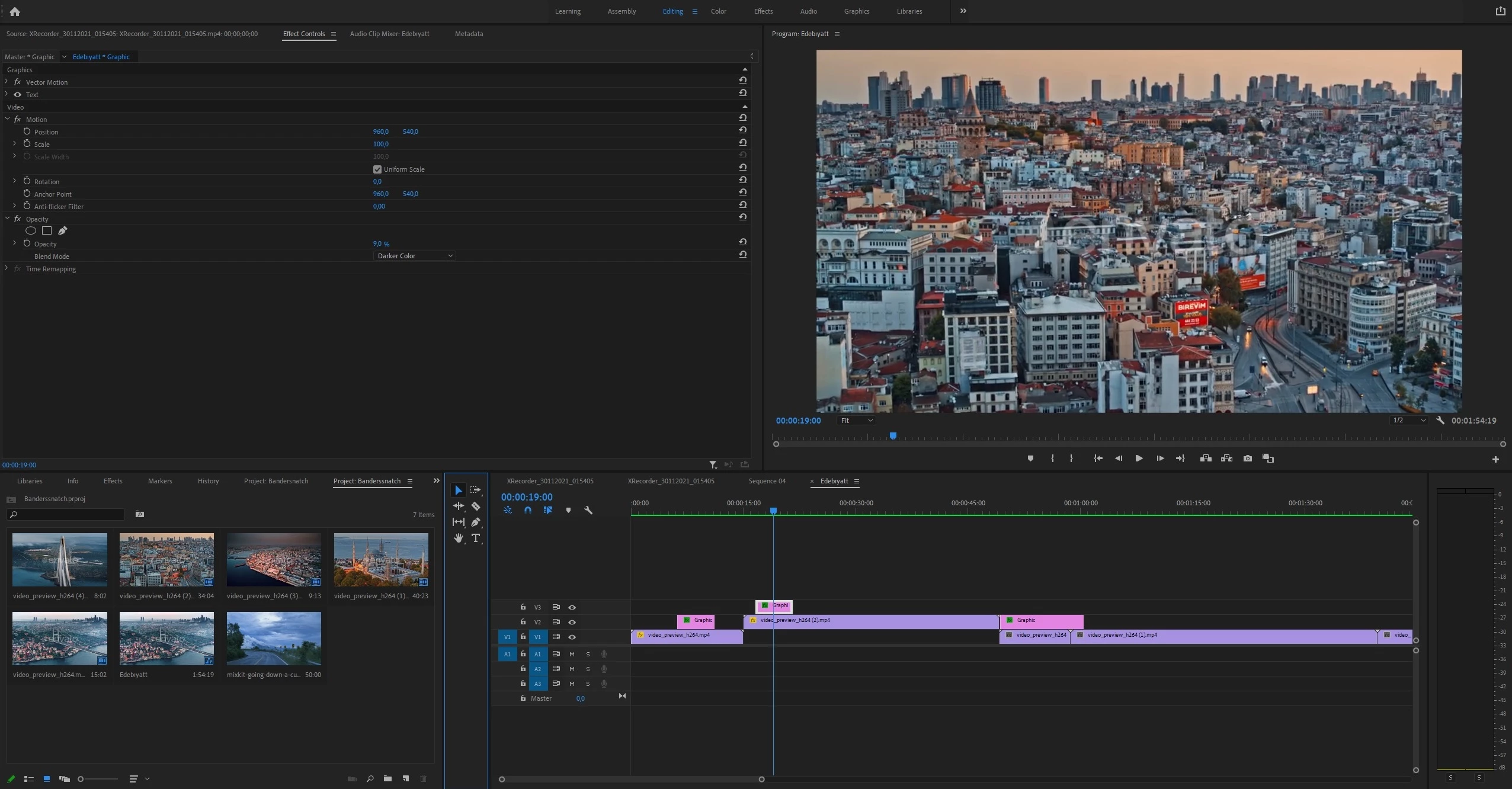Expand the Vector Motion effect
The width and height of the screenshot is (1512, 789).
click(x=7, y=82)
